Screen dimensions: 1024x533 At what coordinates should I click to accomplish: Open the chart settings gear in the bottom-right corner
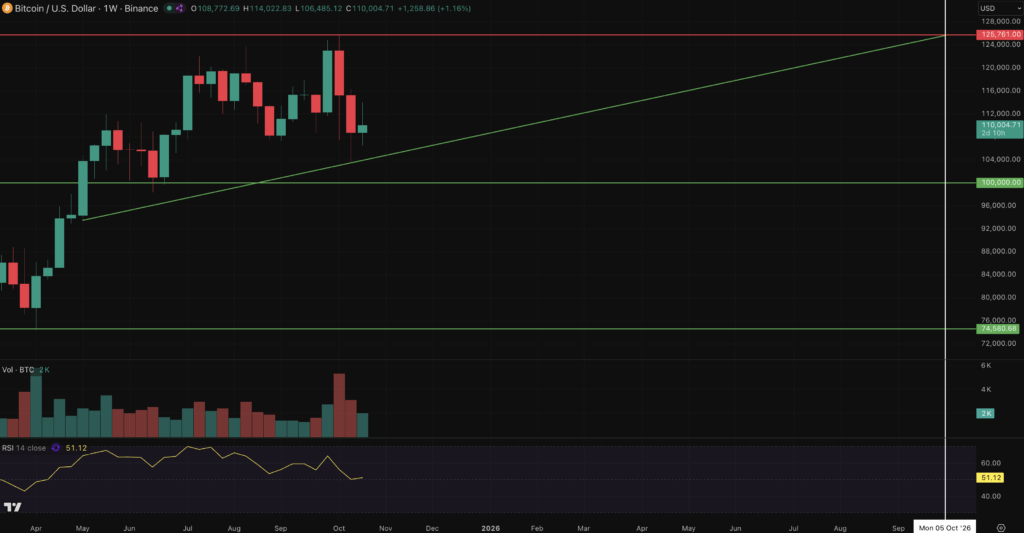1001,526
